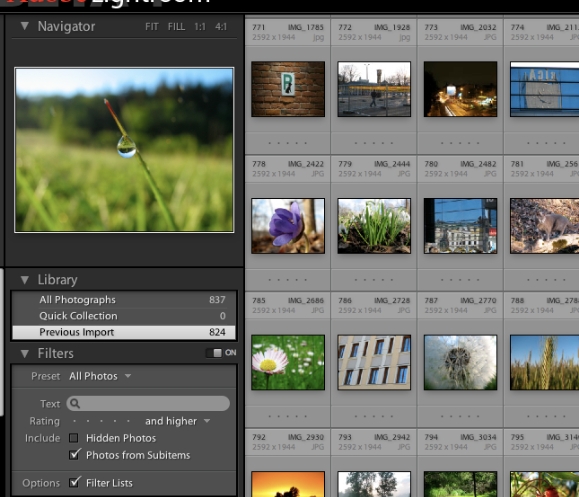
Task: Select snowdrops thumbnail IMG_2444
Action: coord(374,226)
